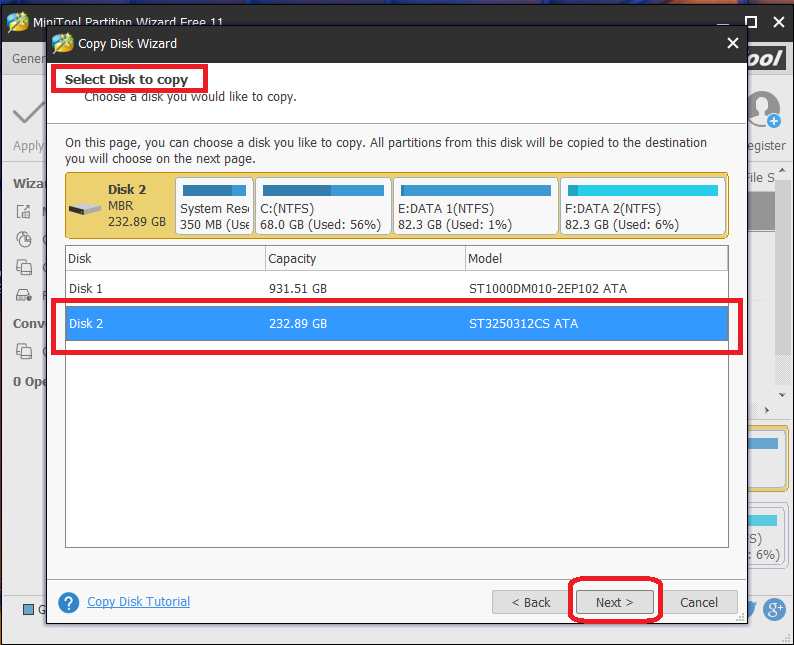Click the Register user icon in main window
Screen dimensions: 794x645
coord(765,108)
